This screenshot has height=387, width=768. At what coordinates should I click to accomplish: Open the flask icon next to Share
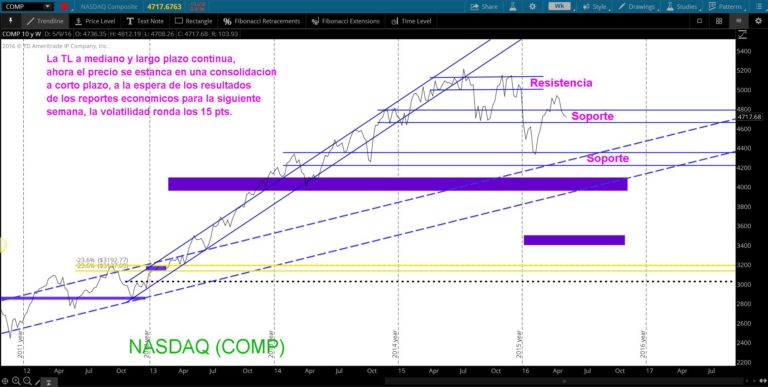(x=513, y=6)
